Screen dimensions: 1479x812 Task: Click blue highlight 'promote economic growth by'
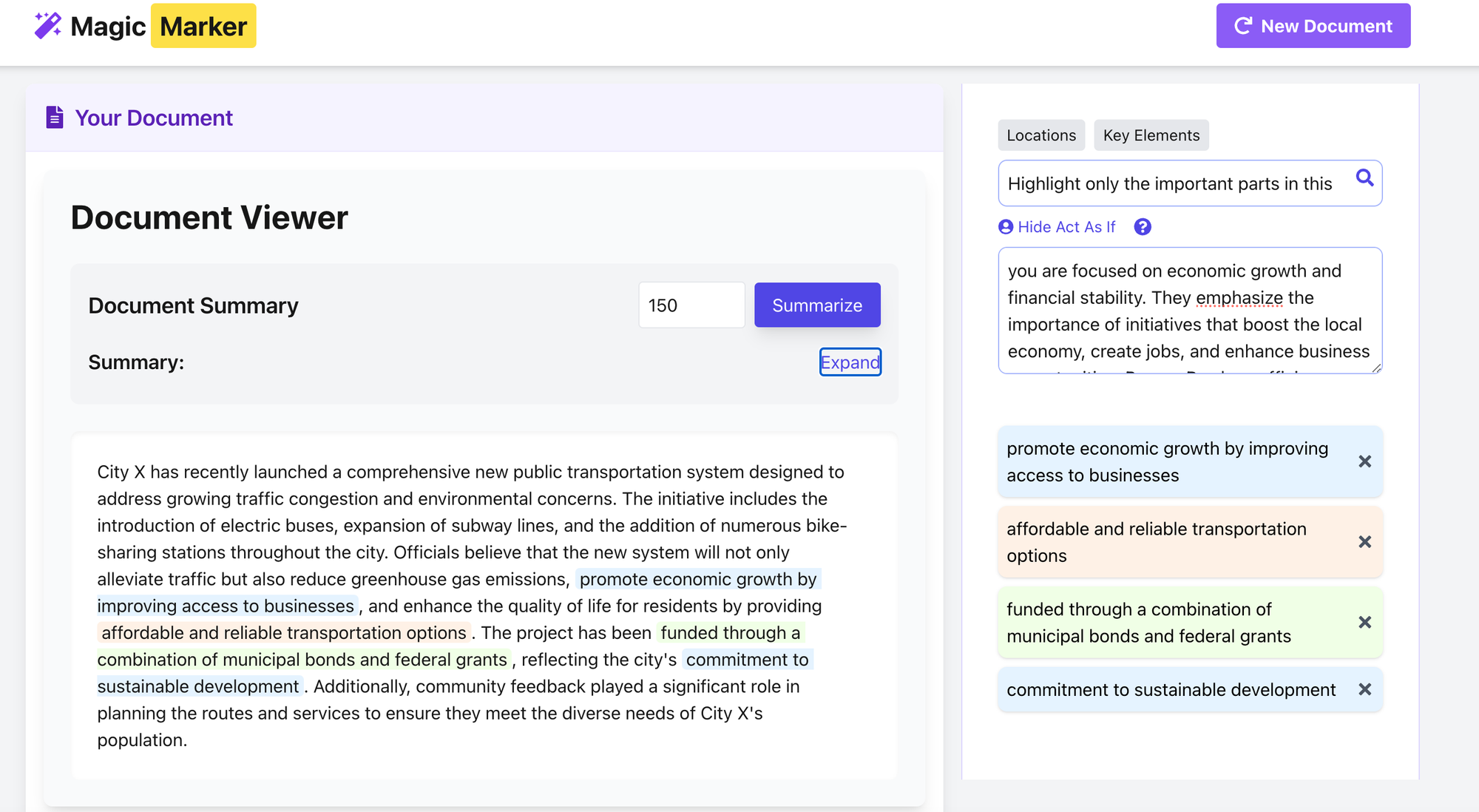pyautogui.click(x=697, y=579)
